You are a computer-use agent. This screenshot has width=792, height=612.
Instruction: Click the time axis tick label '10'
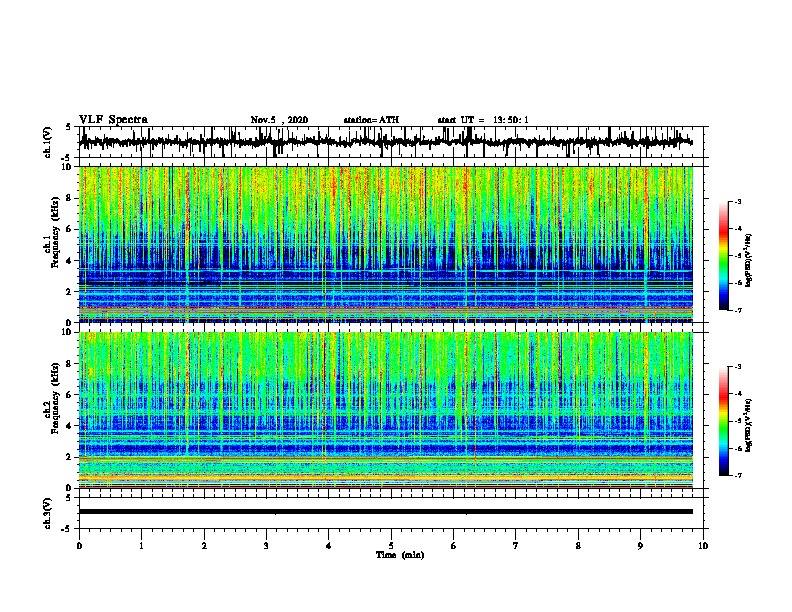tap(703, 546)
